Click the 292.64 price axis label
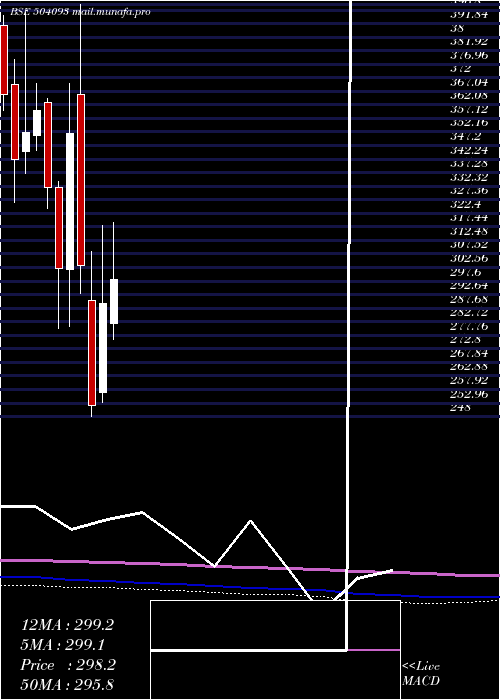This screenshot has height=700, width=500. pos(469,285)
